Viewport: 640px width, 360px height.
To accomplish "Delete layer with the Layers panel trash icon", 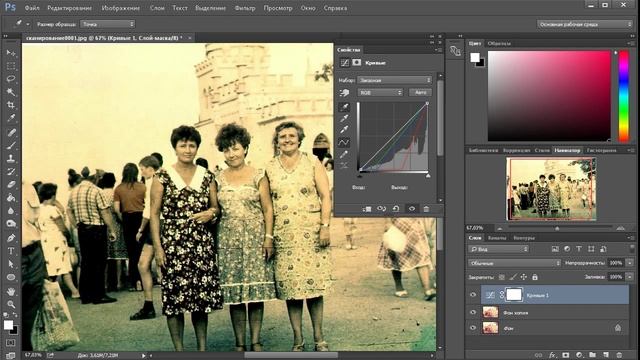I will coord(619,355).
